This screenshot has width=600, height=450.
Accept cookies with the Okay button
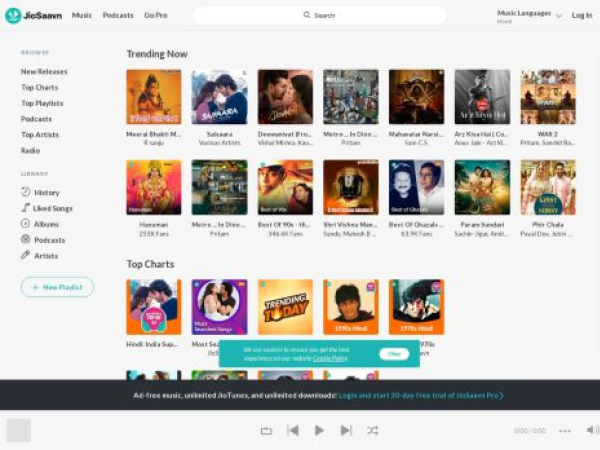pyautogui.click(x=394, y=354)
